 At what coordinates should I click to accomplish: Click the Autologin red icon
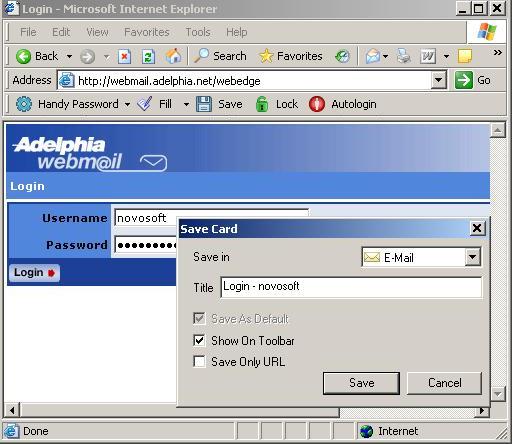(x=317, y=104)
